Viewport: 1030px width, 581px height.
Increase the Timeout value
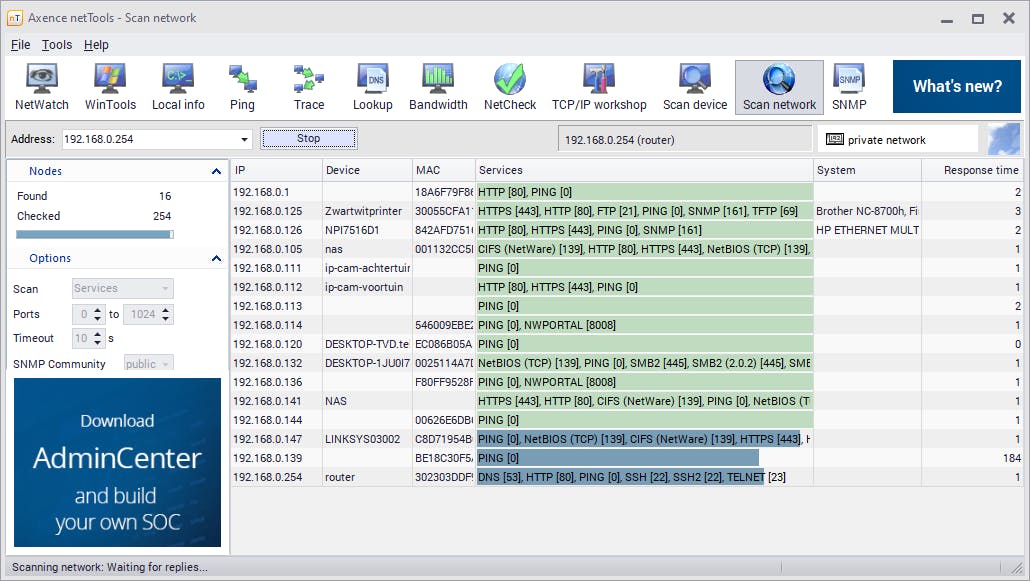tap(98, 334)
